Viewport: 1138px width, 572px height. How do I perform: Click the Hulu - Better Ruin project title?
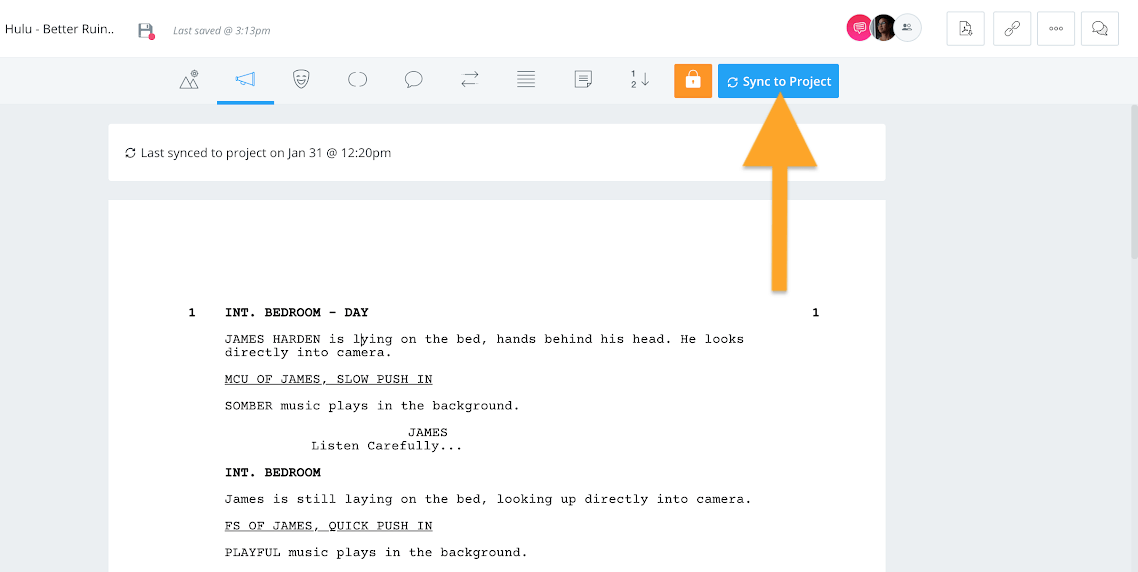pos(60,30)
